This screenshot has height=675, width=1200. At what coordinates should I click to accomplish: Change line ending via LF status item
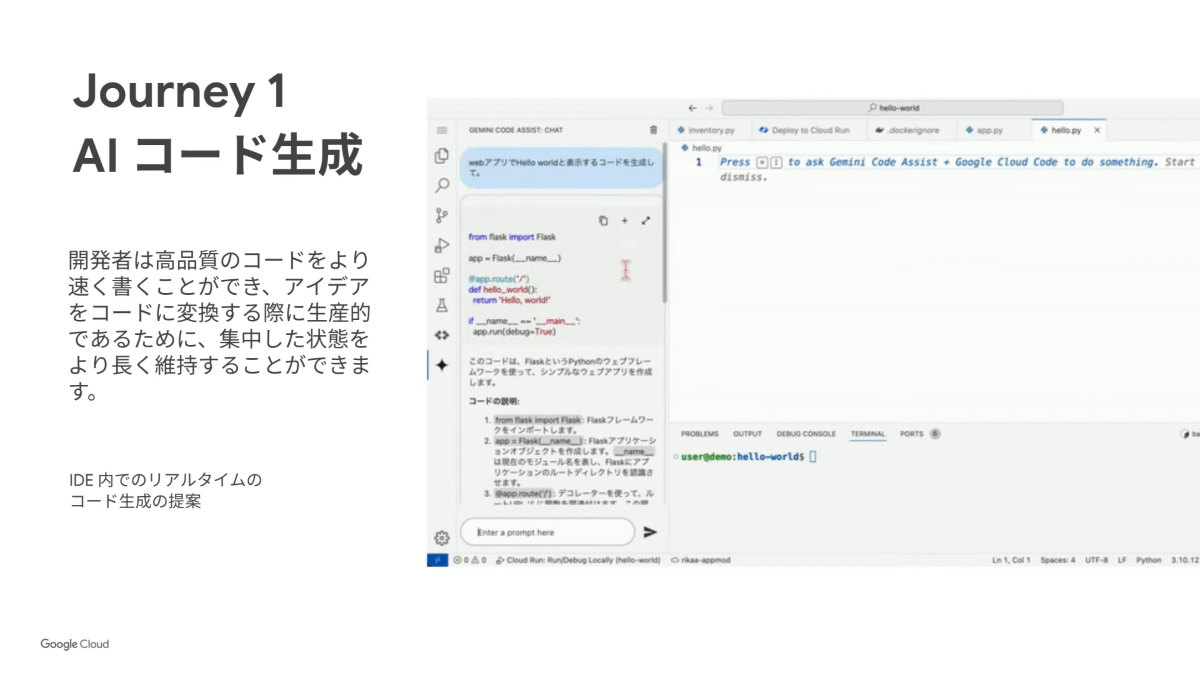coord(1122,560)
